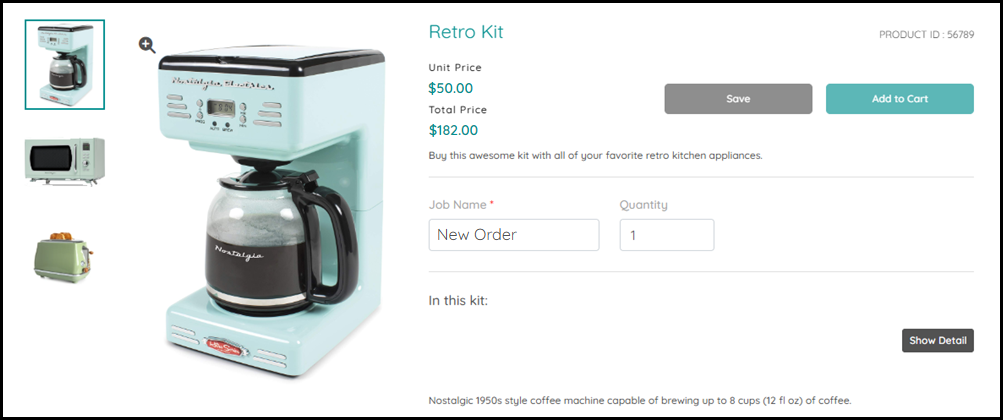Click the Quantity field label

[x=643, y=205]
